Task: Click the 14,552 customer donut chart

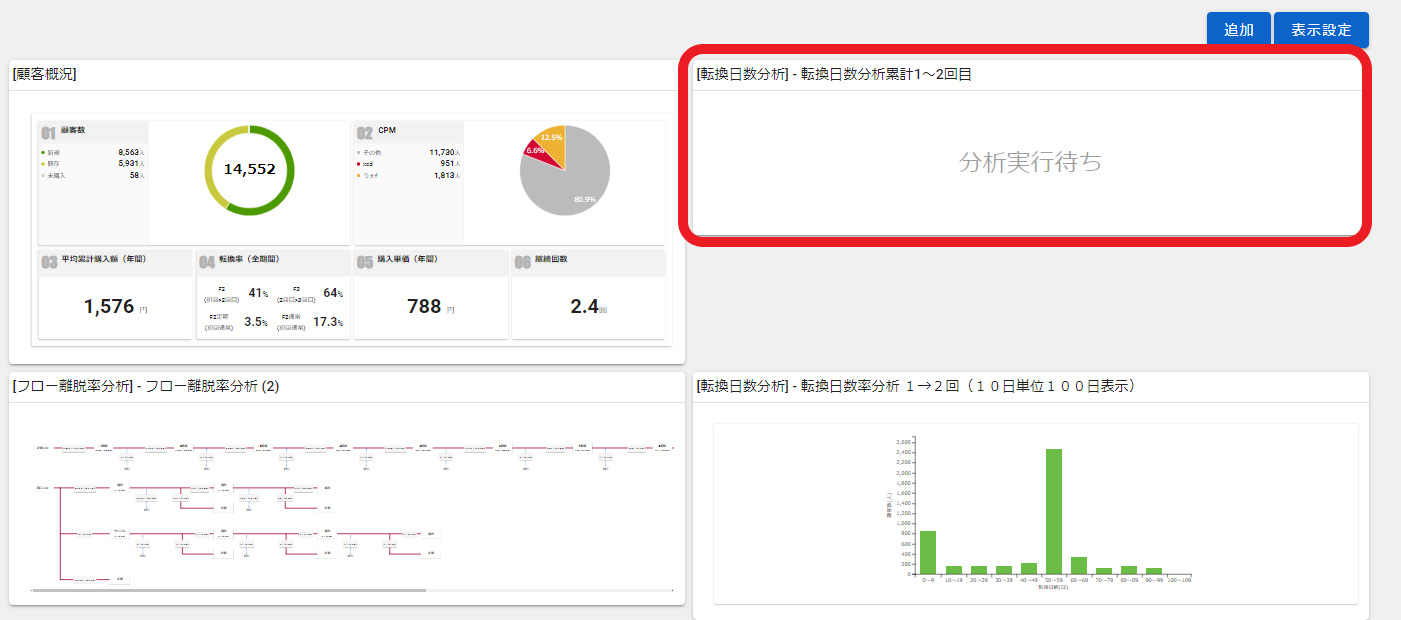Action: (x=249, y=169)
